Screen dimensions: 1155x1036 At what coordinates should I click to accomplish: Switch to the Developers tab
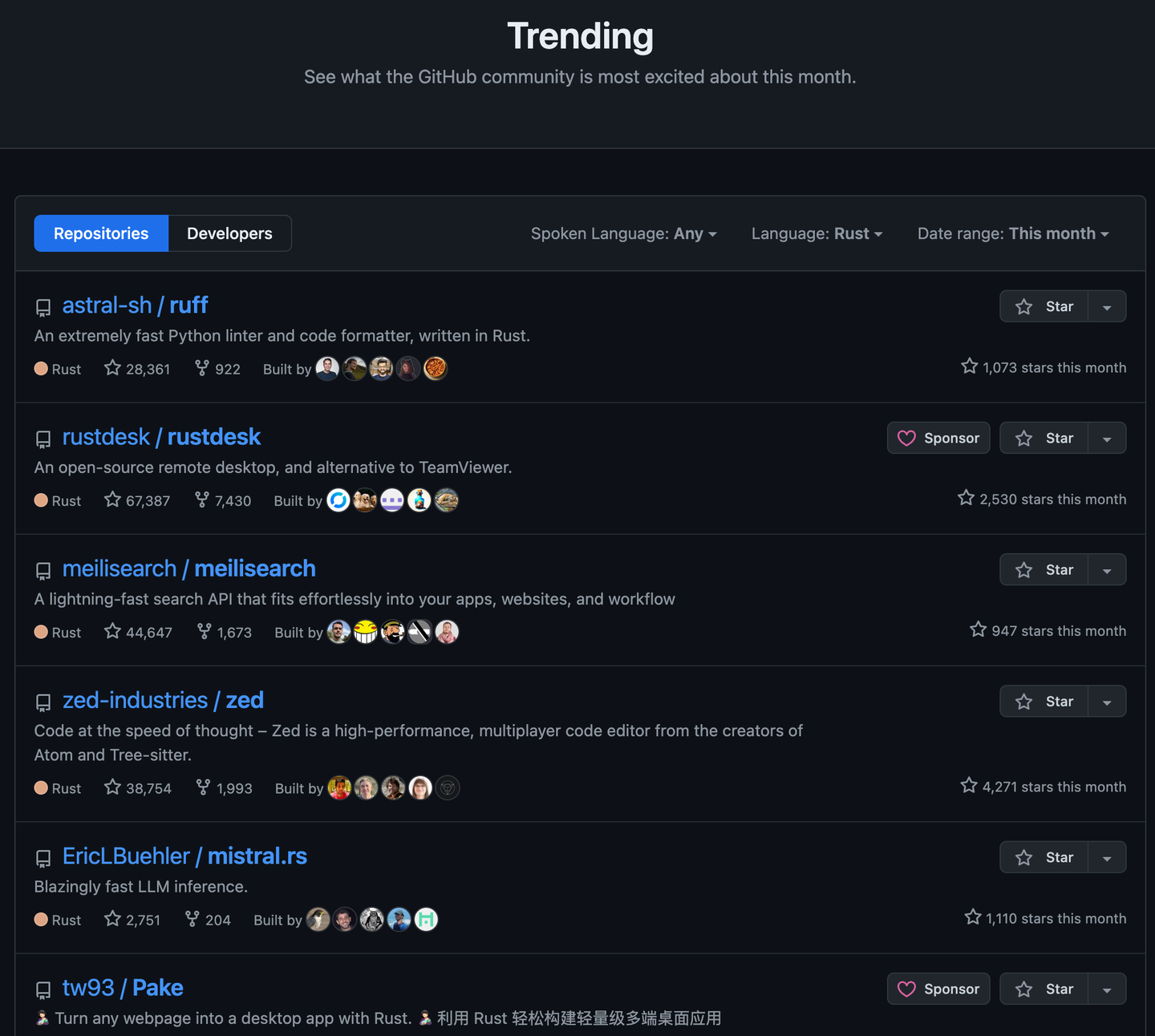(x=229, y=233)
